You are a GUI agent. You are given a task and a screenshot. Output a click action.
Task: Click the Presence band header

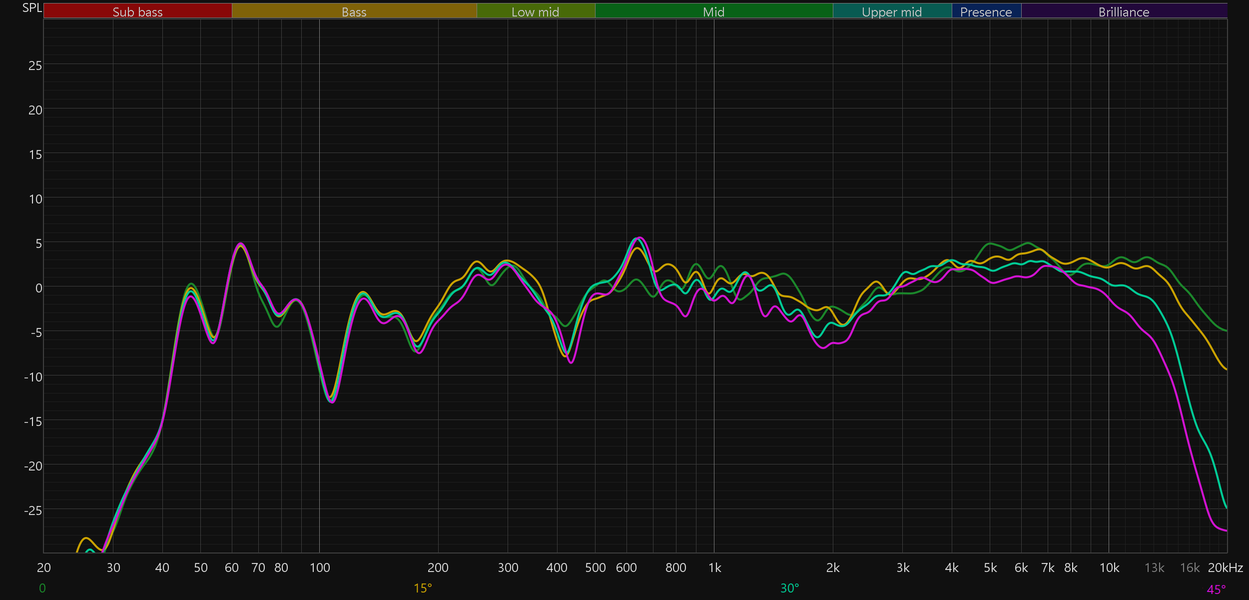click(986, 11)
